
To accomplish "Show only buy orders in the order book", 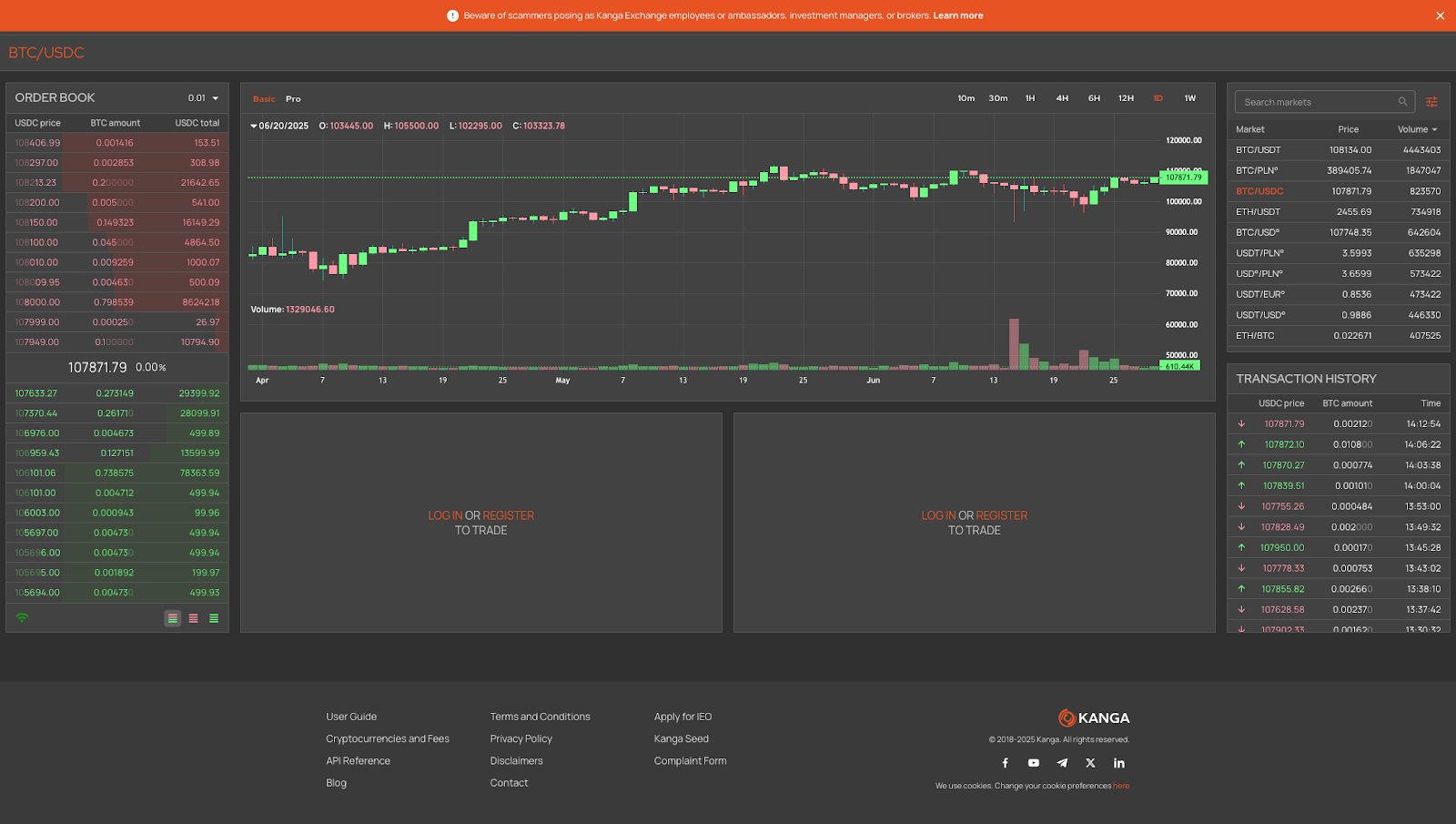I will [214, 618].
